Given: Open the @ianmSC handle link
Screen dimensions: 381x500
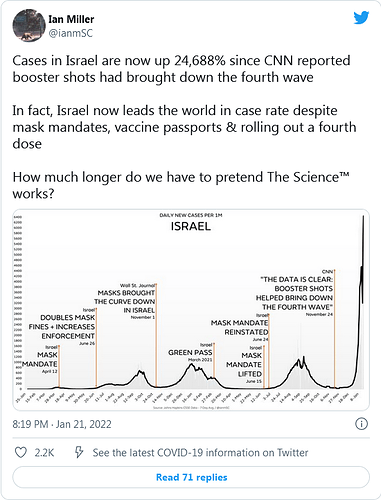Looking at the screenshot, I should (x=71, y=33).
